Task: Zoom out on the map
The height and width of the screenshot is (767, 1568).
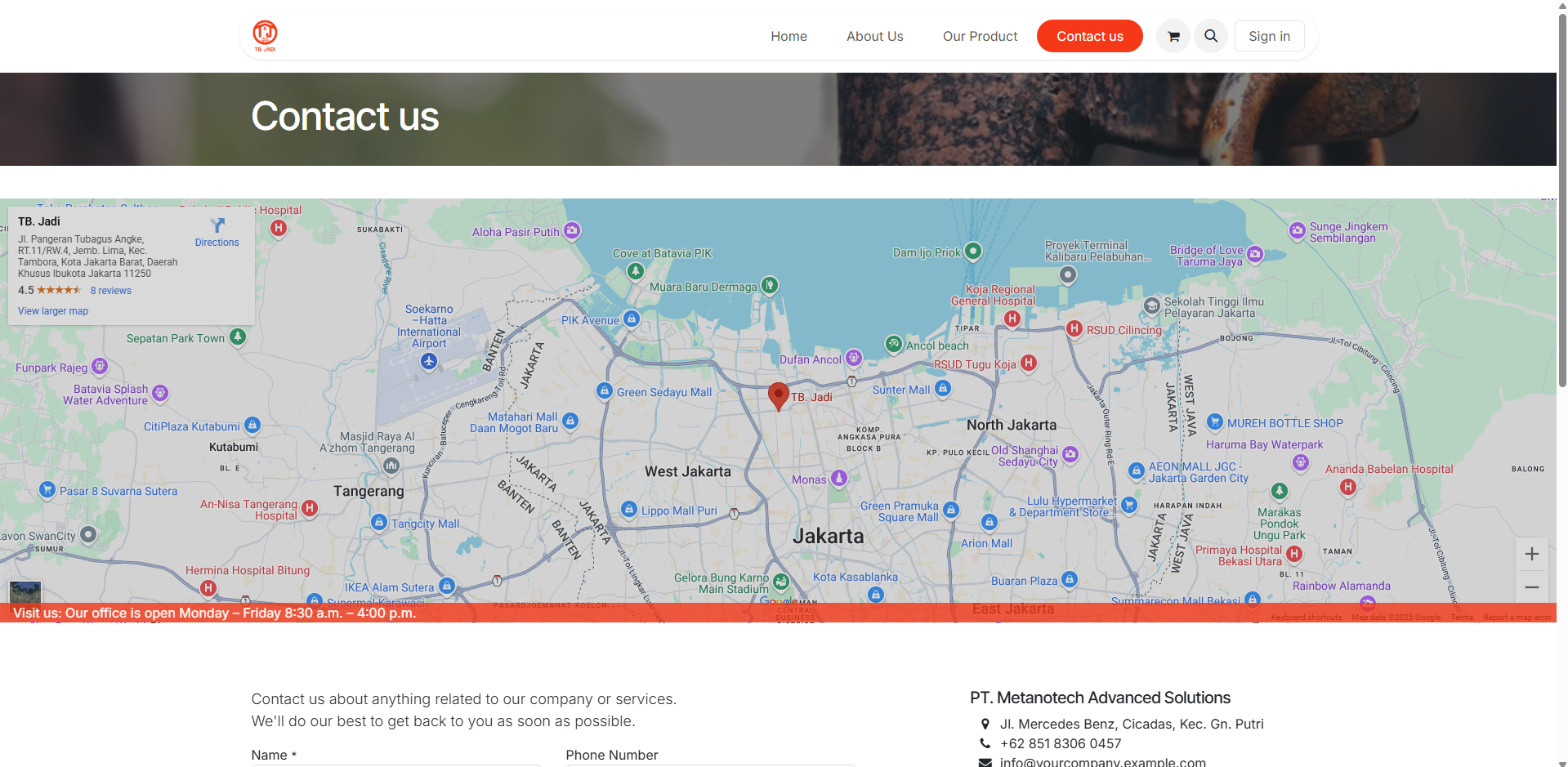Action: point(1532,587)
